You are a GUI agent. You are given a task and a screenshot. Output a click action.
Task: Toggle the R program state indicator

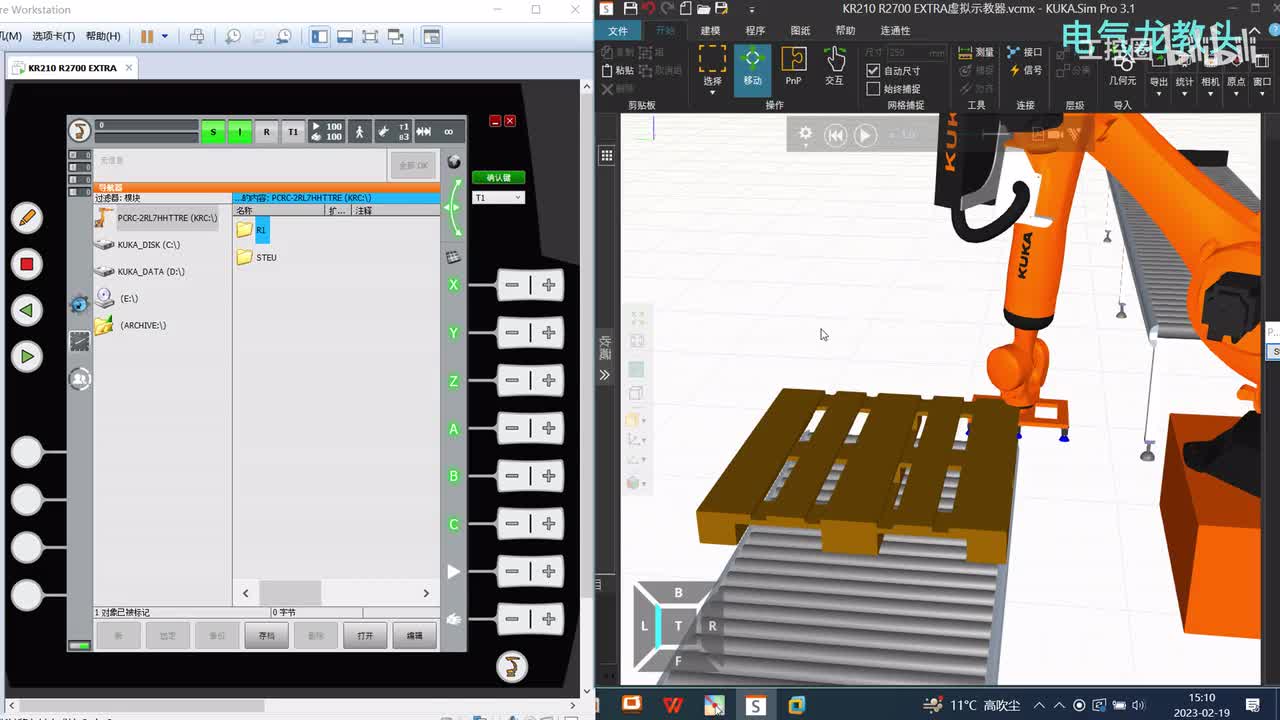coord(266,131)
